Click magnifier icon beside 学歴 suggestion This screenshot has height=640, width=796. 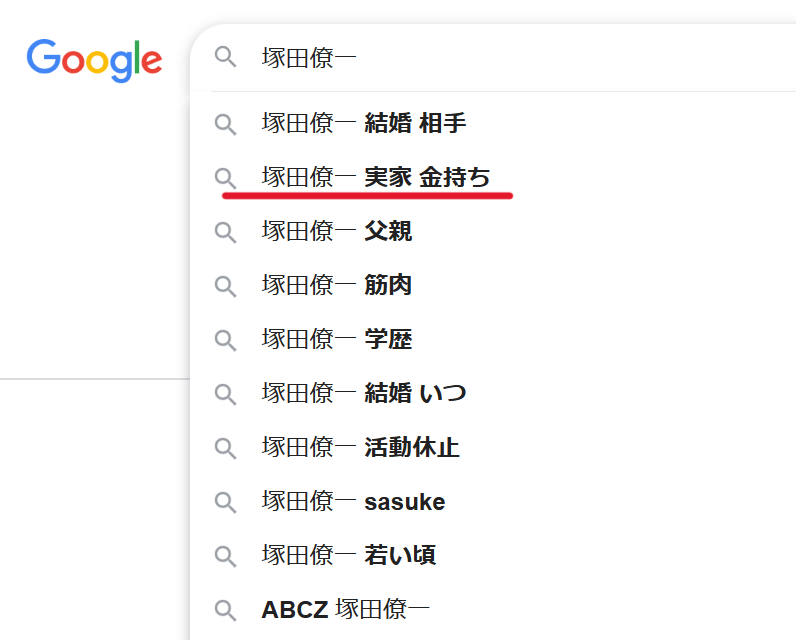coord(226,340)
